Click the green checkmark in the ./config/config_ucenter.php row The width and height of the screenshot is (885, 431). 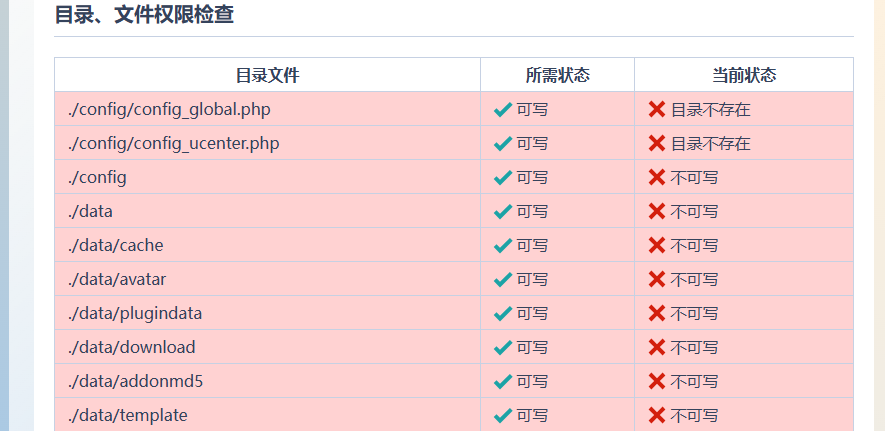(502, 143)
